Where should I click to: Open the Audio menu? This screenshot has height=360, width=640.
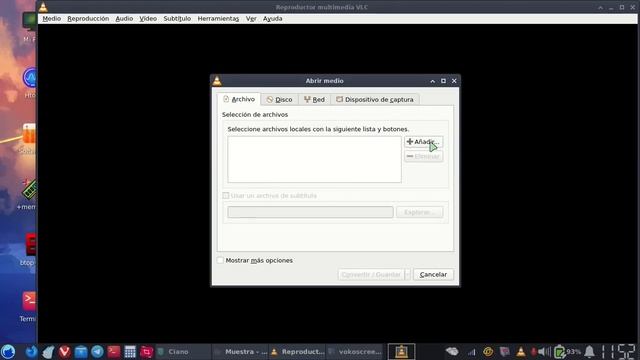point(124,19)
